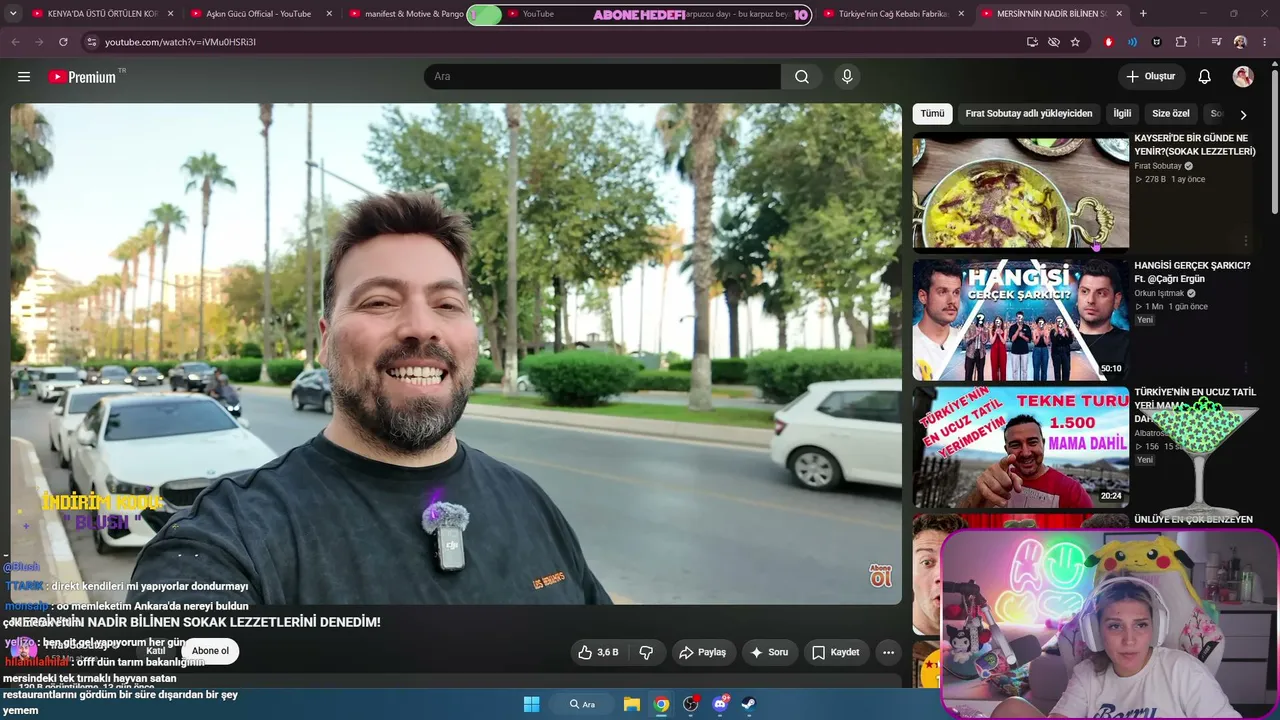View site information icon in address bar
1280x720 pixels.
(91, 42)
